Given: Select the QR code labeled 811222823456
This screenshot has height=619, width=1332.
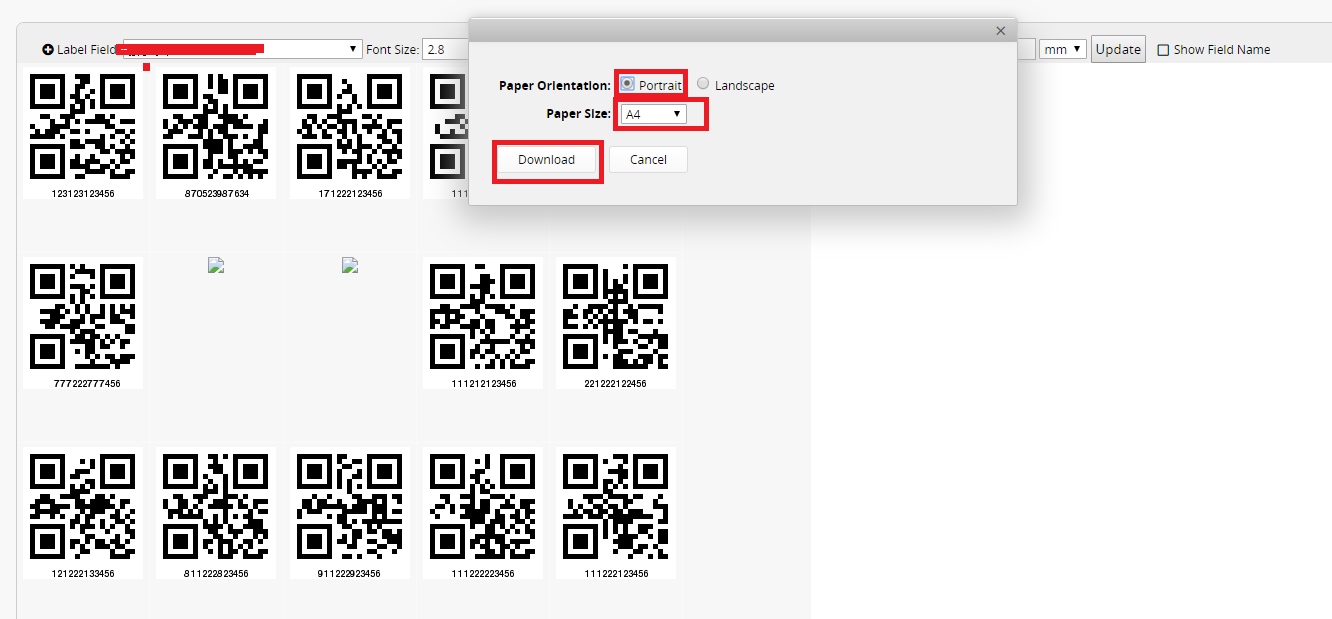Looking at the screenshot, I should (x=216, y=506).
